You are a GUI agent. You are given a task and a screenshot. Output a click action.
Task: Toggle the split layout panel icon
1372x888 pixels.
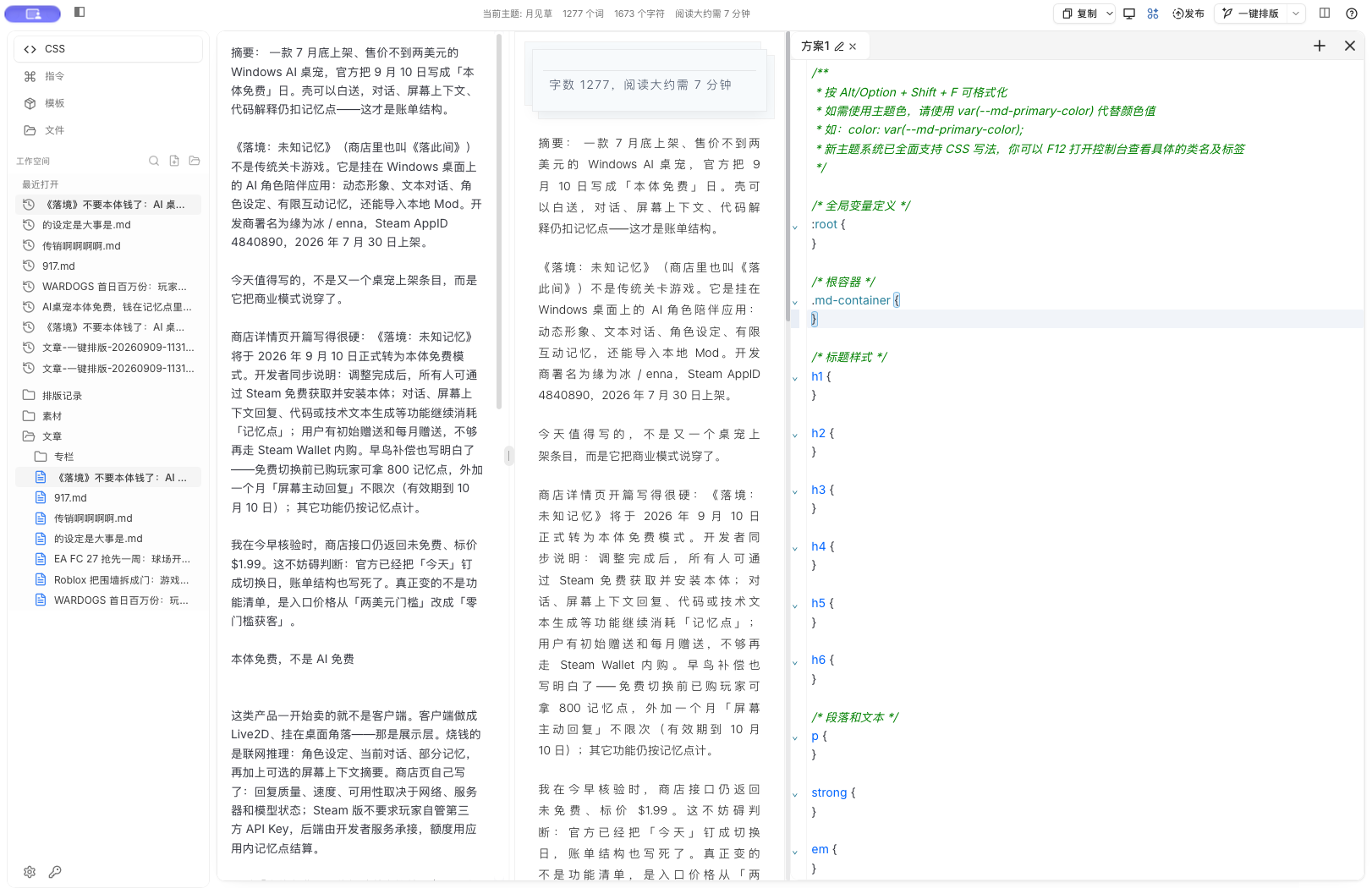(x=1325, y=14)
